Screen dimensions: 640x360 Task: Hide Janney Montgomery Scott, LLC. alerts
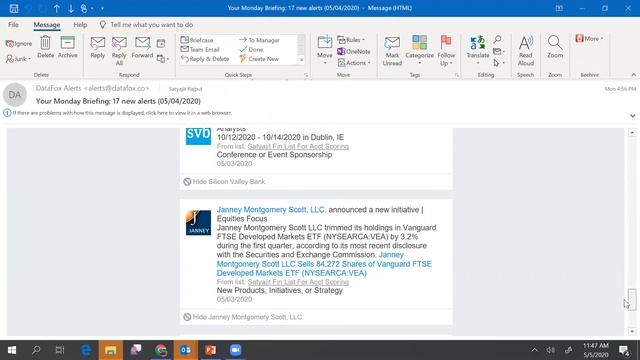pyautogui.click(x=243, y=317)
